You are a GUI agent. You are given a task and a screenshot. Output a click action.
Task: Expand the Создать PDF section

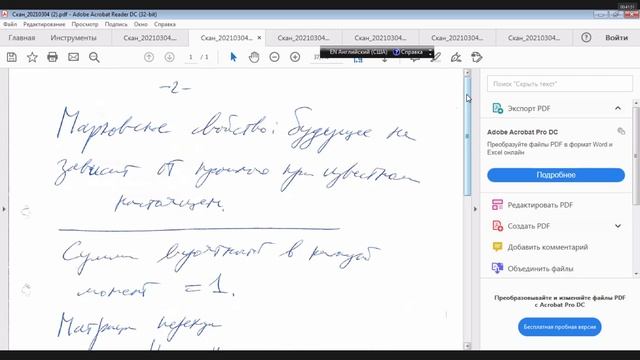[618, 226]
